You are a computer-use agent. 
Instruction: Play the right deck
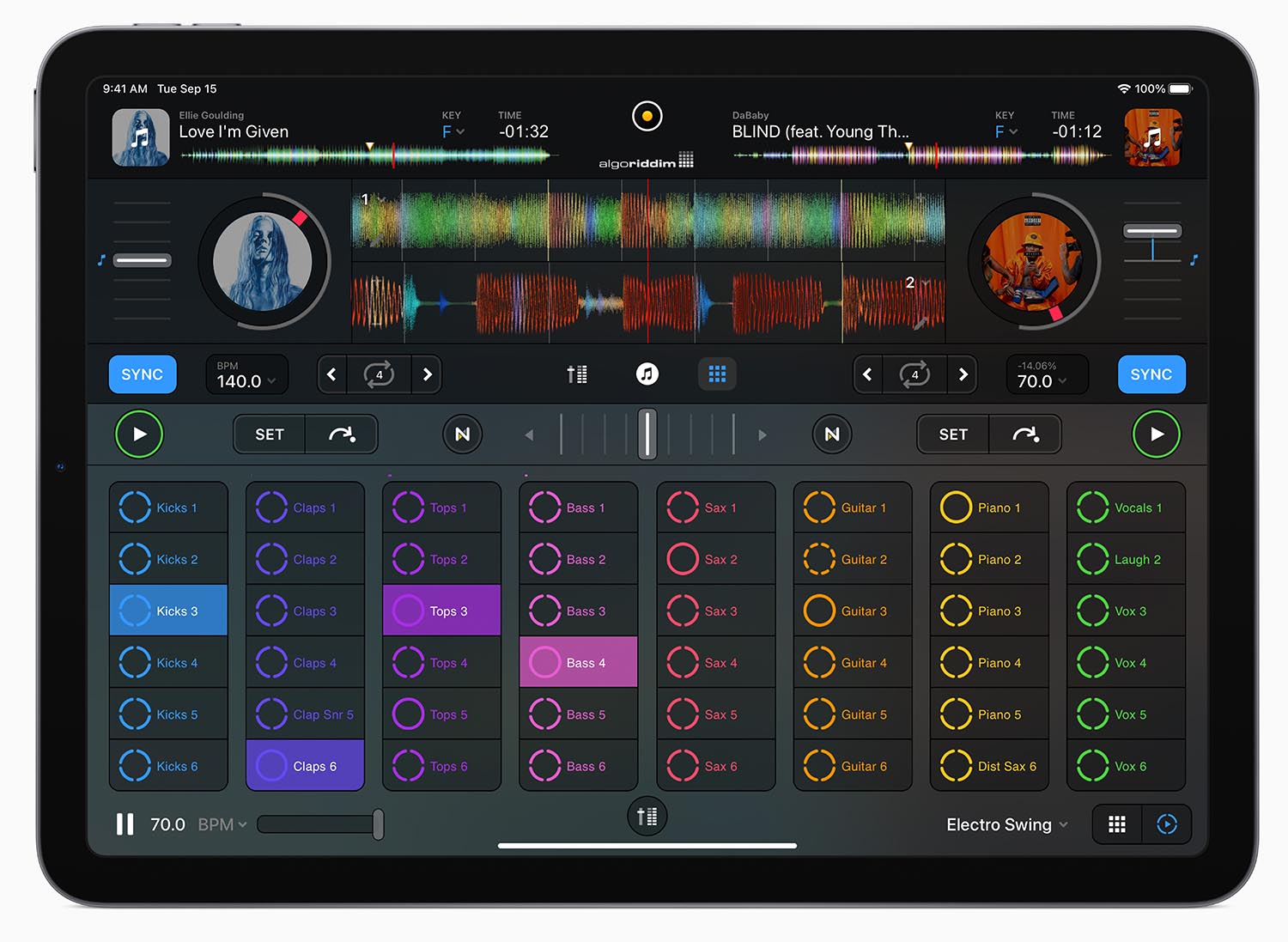pyautogui.click(x=1157, y=435)
